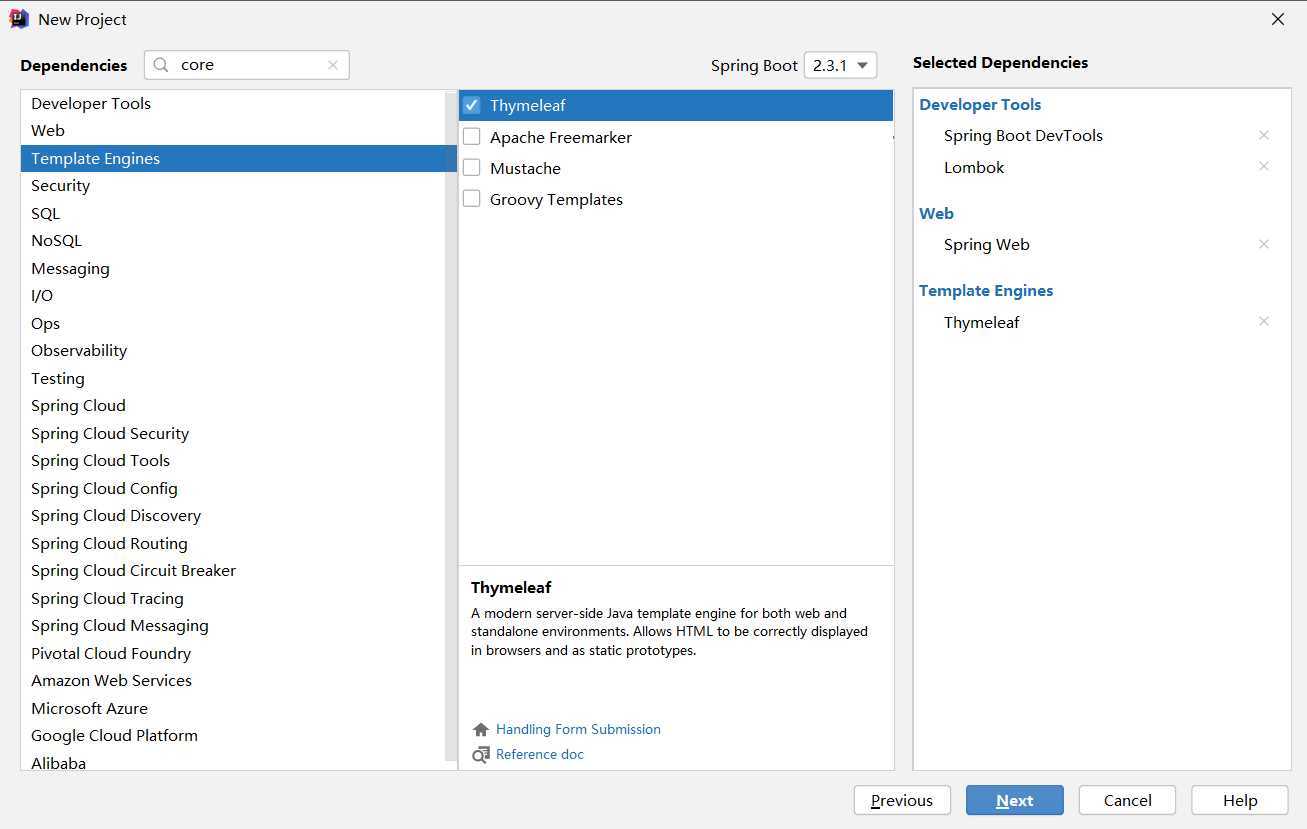Select the Spring Cloud category

(233, 406)
